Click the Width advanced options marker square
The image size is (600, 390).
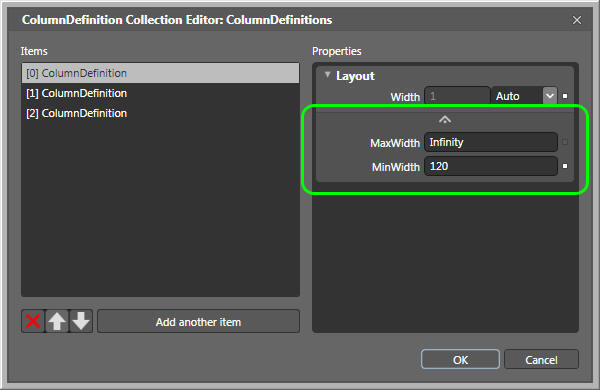pos(565,96)
